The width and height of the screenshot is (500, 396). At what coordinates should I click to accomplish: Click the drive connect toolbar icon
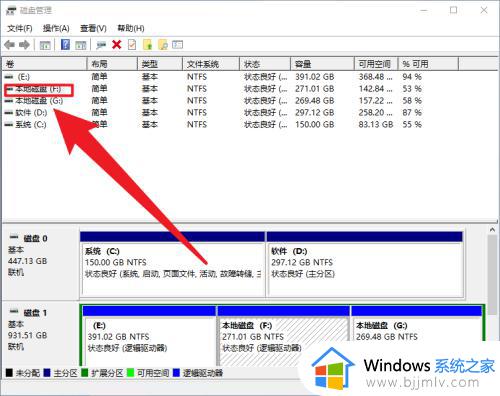click(x=101, y=45)
